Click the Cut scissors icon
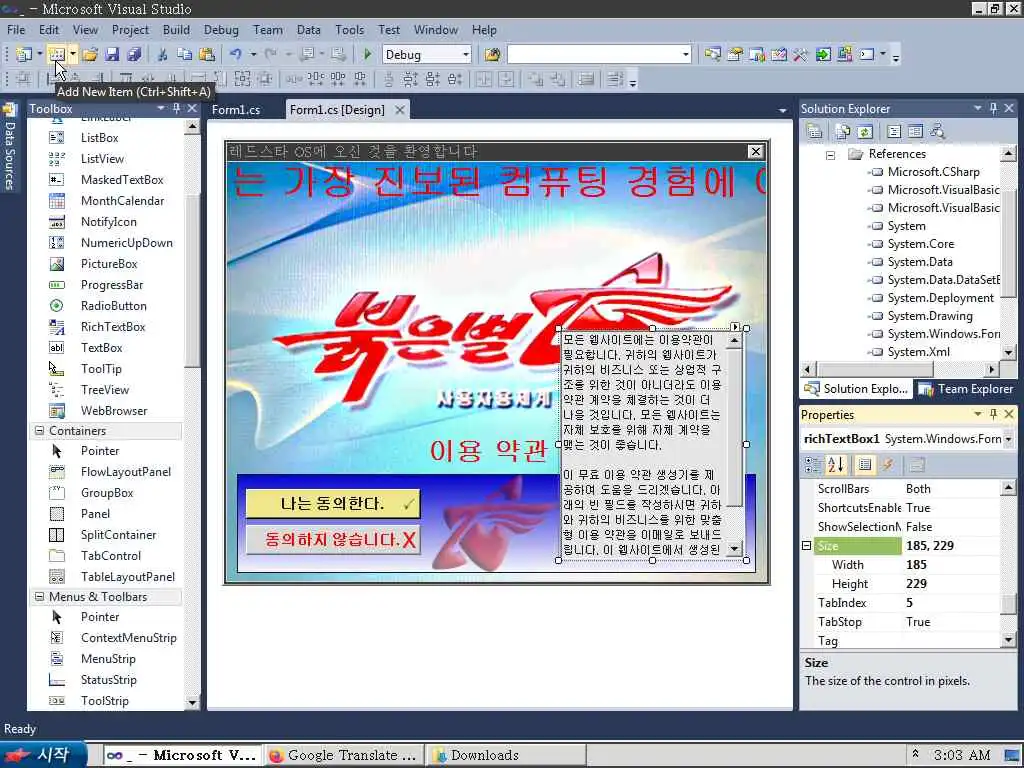The width and height of the screenshot is (1024, 768). [163, 54]
